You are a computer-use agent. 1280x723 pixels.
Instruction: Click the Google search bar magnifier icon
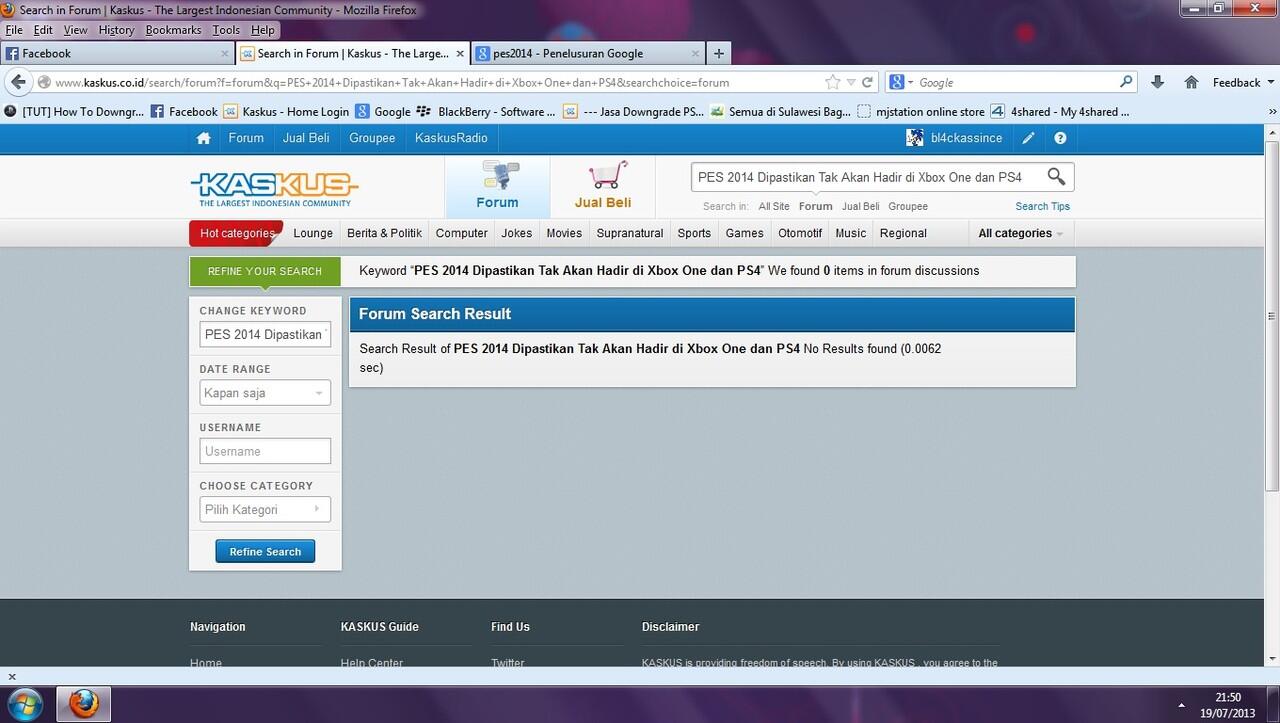coord(1126,82)
